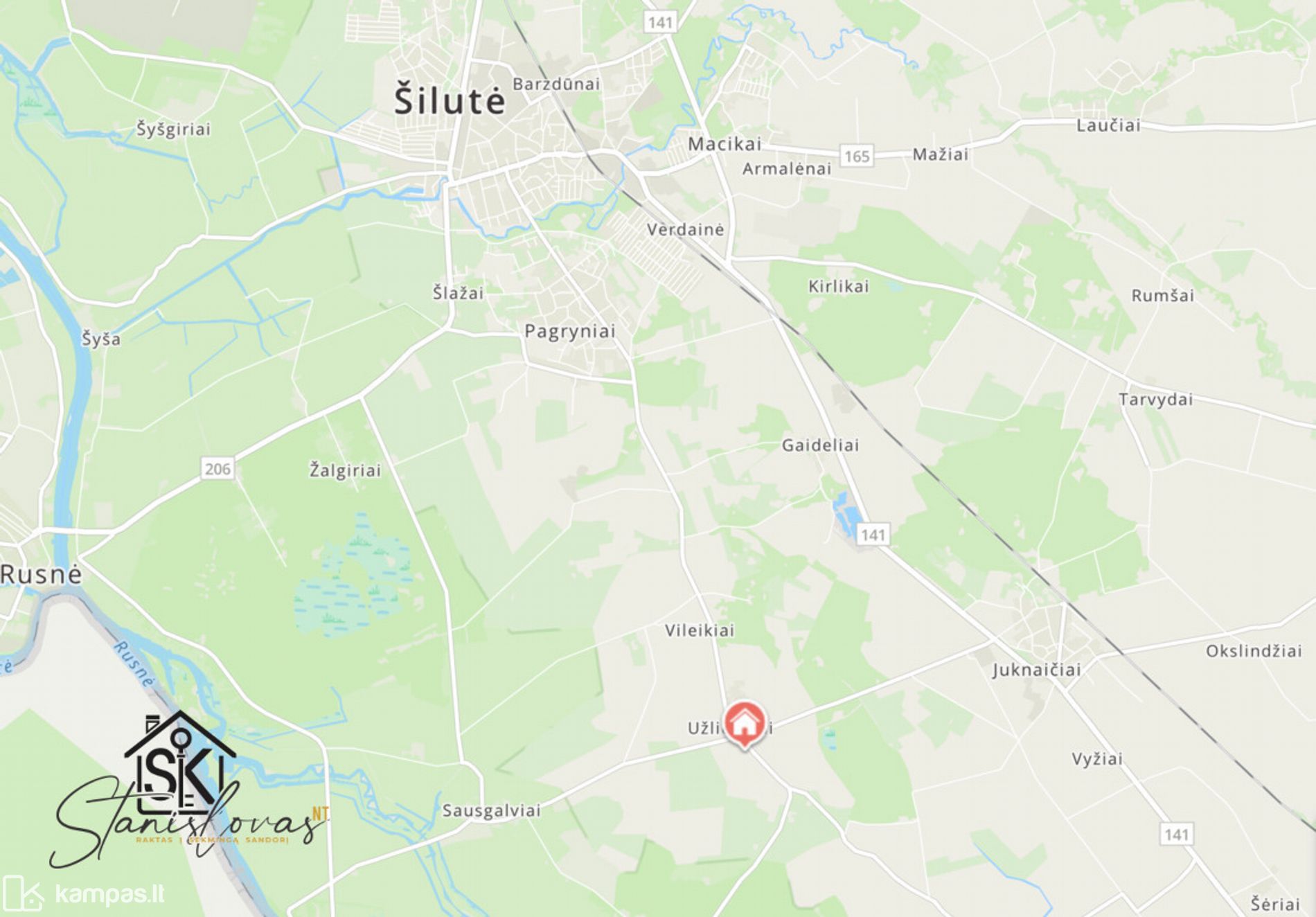Click the Žalgiriai label on map
The height and width of the screenshot is (917, 1316).
(345, 470)
